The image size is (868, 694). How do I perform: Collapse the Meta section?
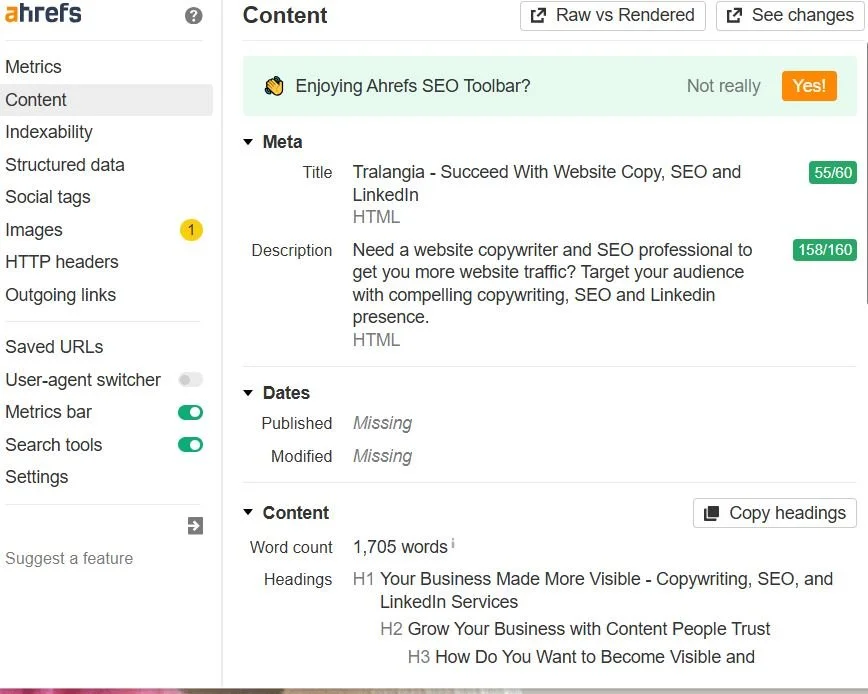pos(248,142)
